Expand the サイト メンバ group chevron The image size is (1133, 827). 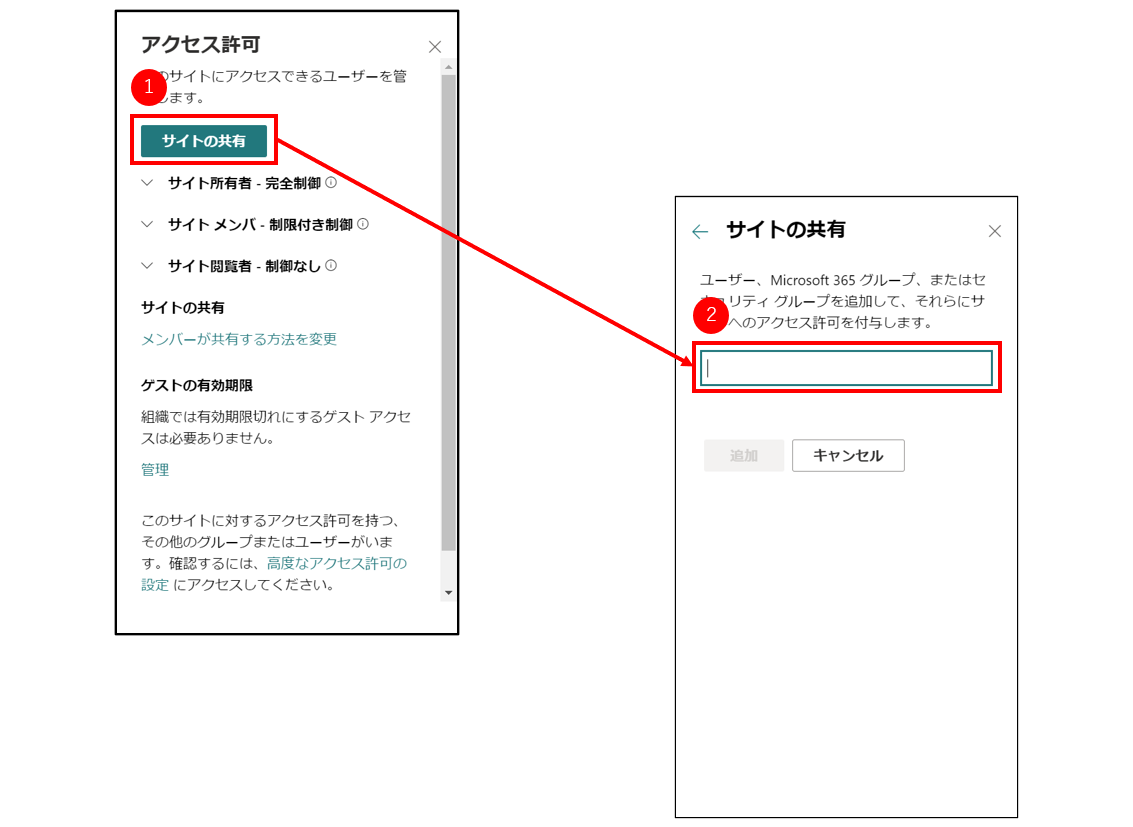(x=148, y=225)
